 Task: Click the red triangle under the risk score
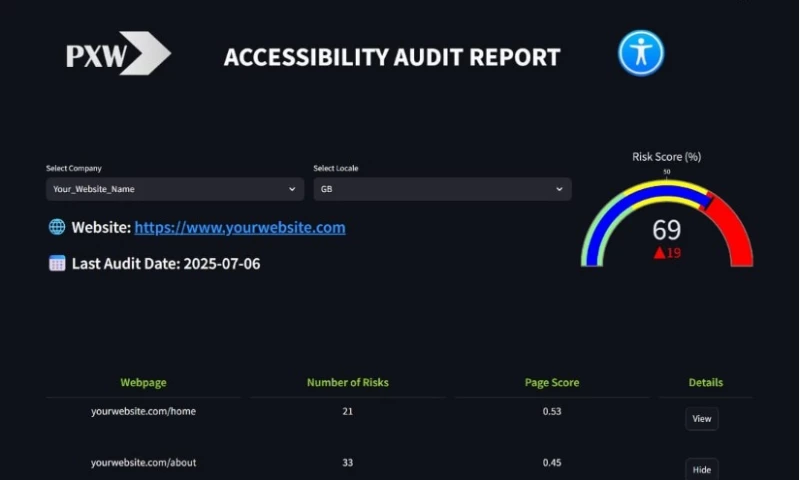(x=659, y=253)
